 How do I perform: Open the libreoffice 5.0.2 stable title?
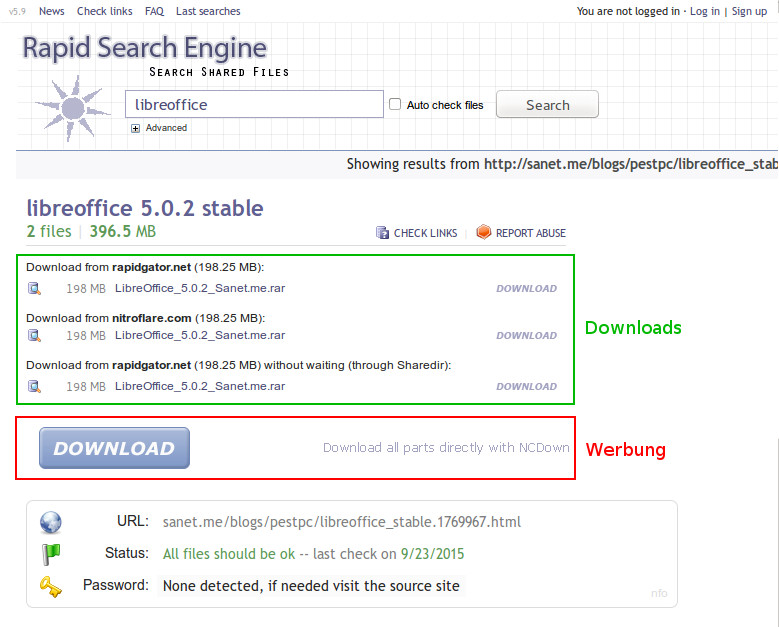coord(145,209)
